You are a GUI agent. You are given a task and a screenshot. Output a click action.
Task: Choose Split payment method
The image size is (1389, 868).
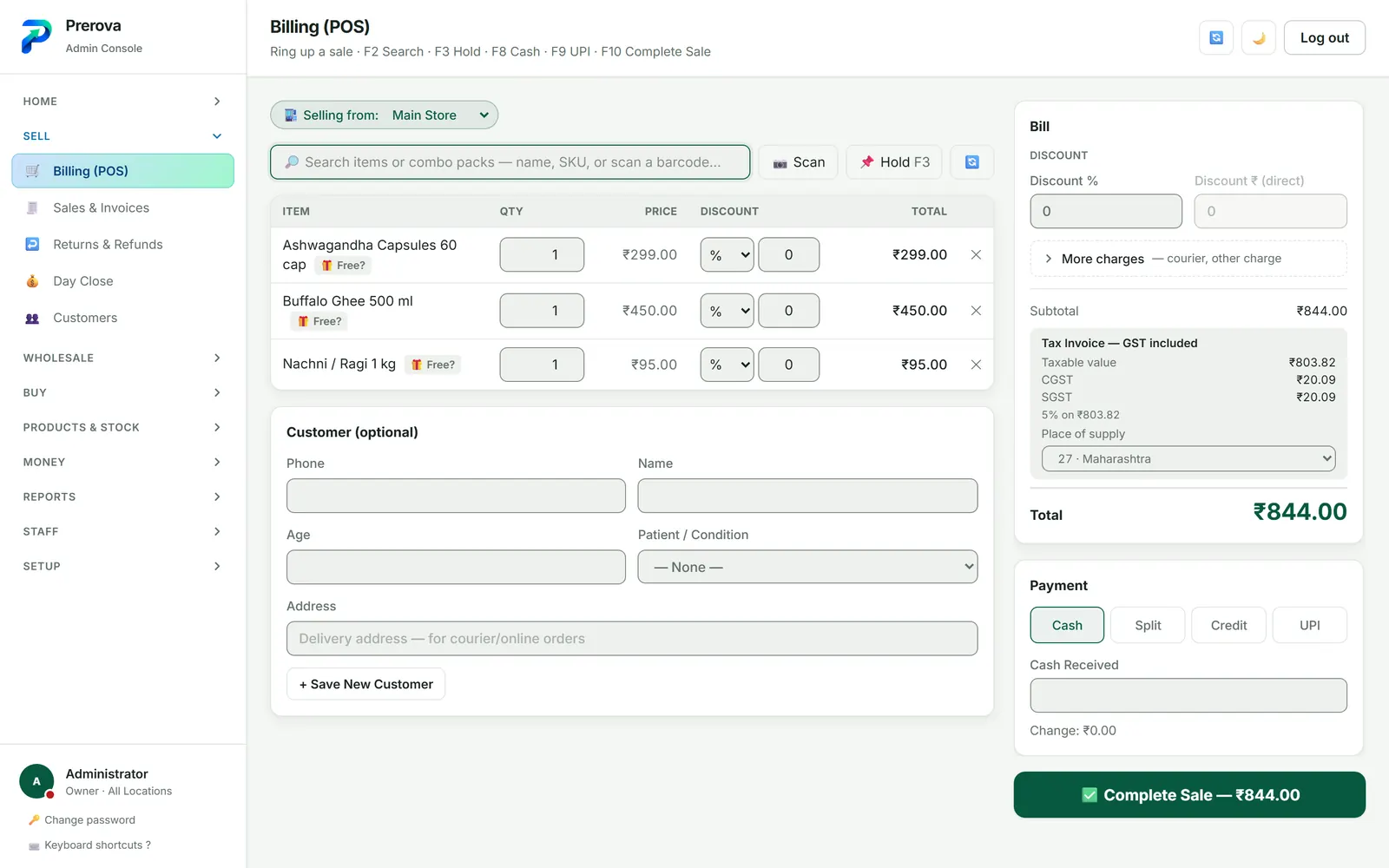tap(1148, 625)
